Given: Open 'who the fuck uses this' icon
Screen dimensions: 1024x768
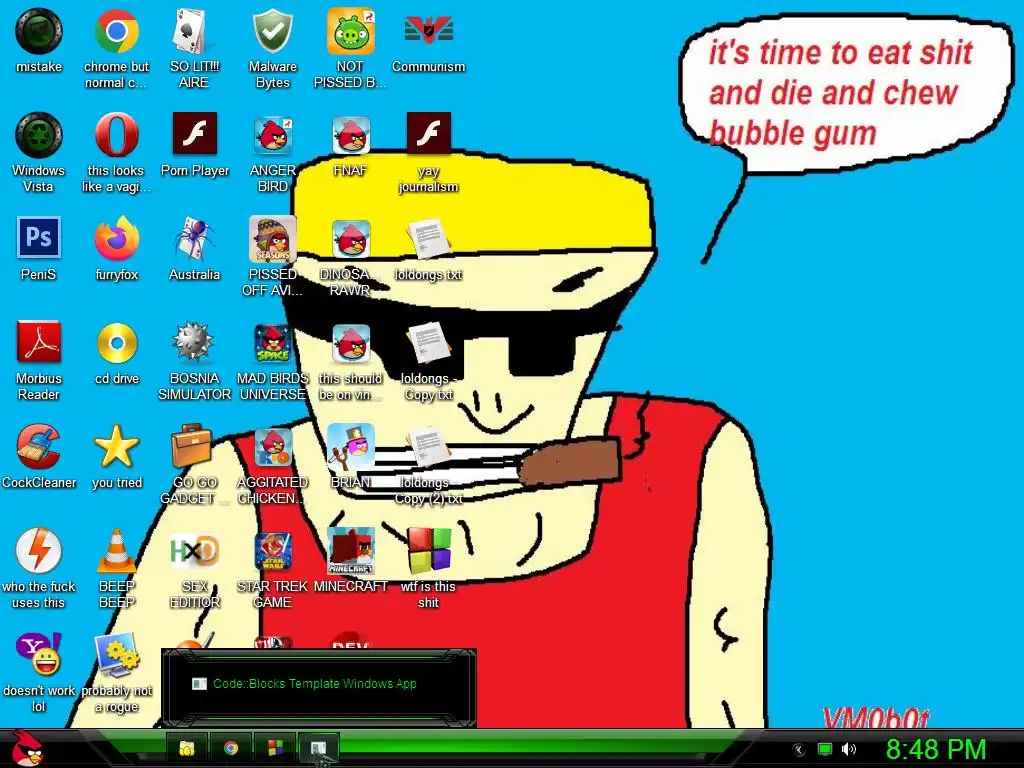Looking at the screenshot, I should pyautogui.click(x=39, y=551).
